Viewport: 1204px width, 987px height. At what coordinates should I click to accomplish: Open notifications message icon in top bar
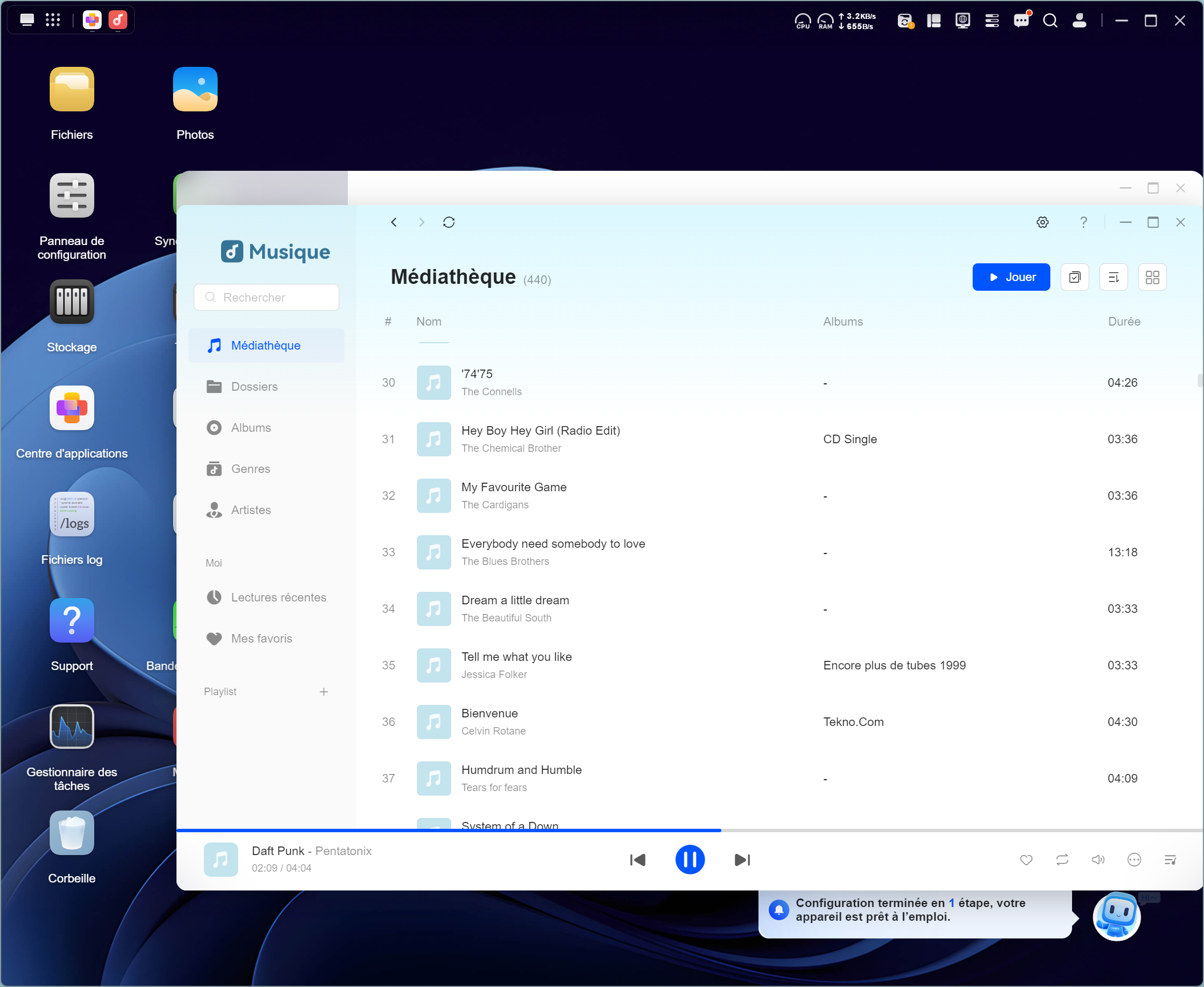1021,21
